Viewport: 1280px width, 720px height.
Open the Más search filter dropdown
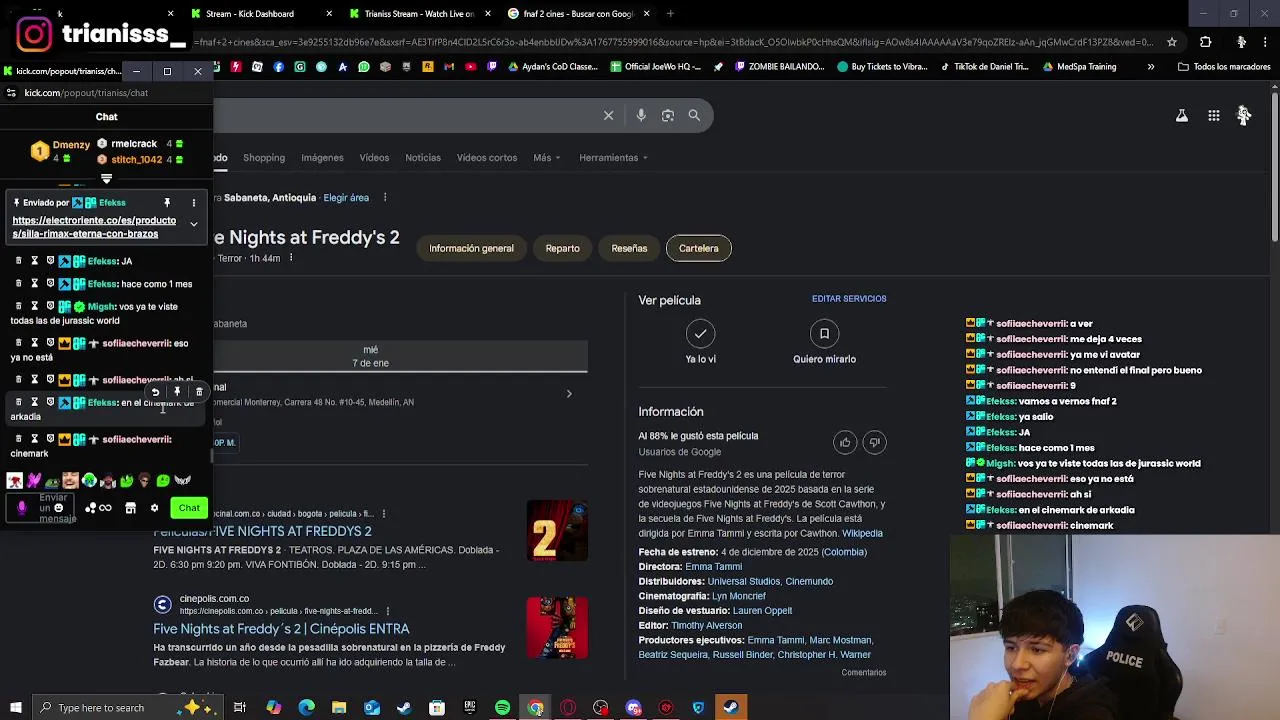point(546,158)
